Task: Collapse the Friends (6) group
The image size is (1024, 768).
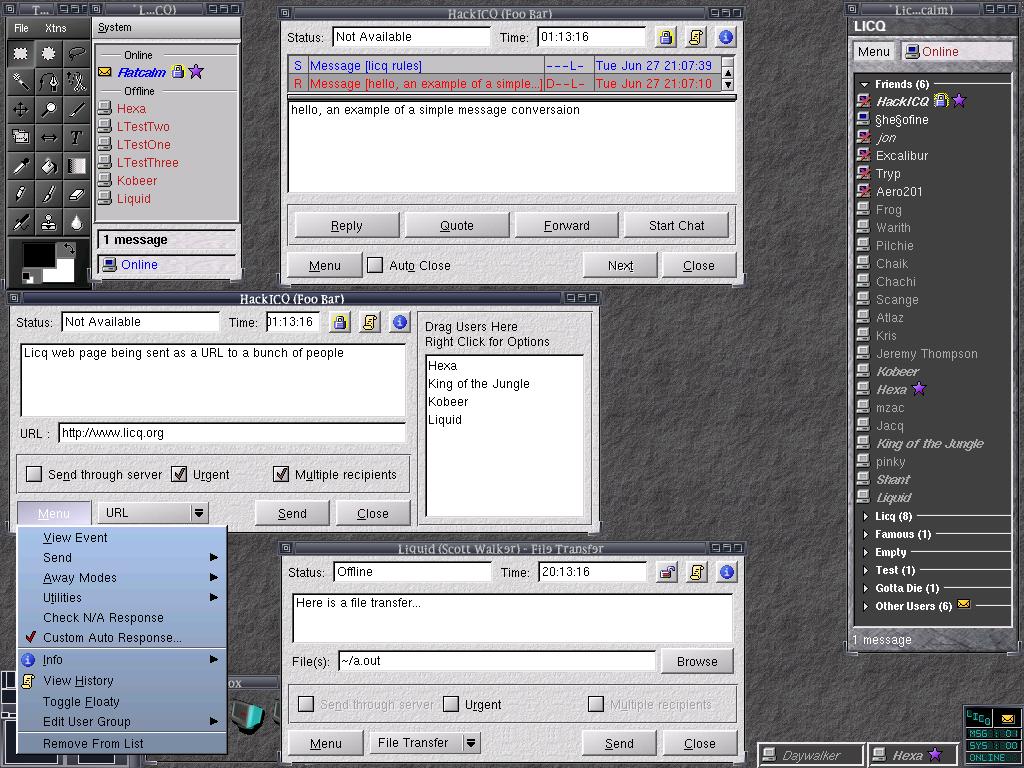Action: click(x=865, y=84)
